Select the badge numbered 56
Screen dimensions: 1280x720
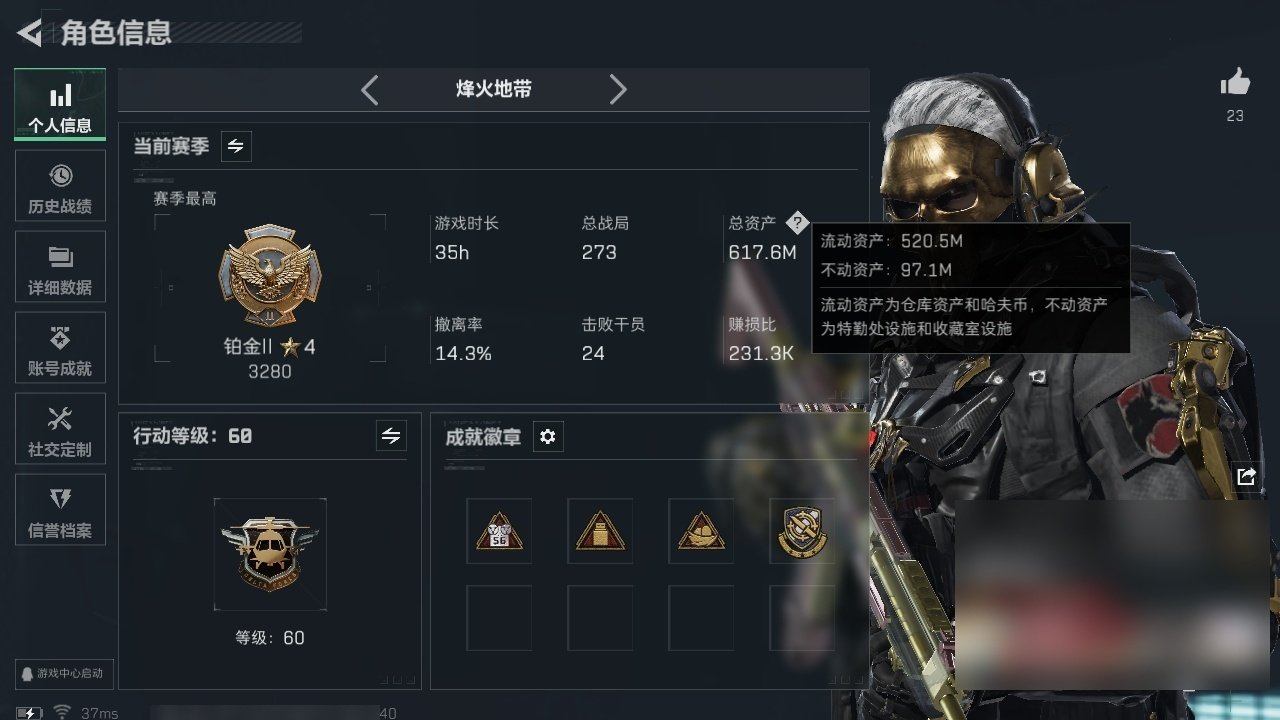[x=499, y=531]
